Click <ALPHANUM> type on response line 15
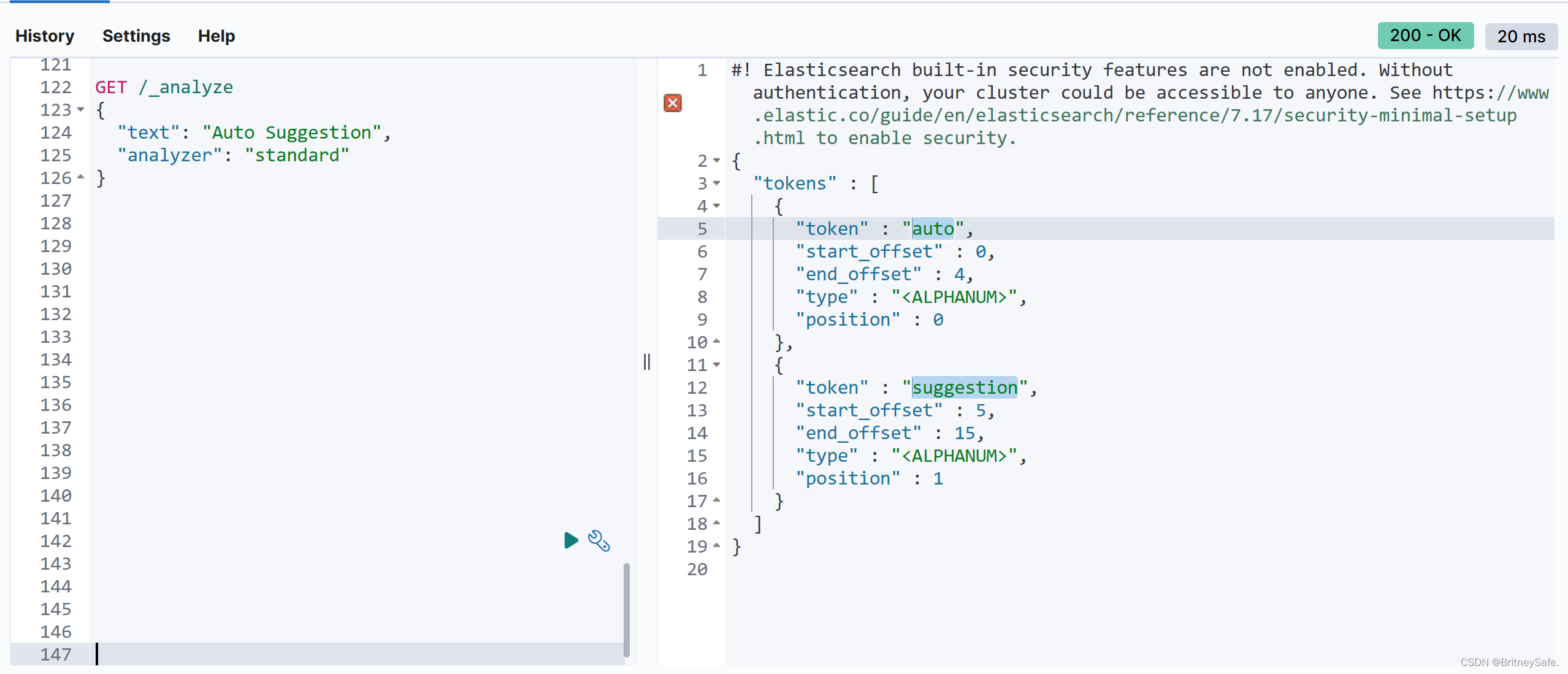Viewport: 1568px width, 674px height. coord(954,456)
